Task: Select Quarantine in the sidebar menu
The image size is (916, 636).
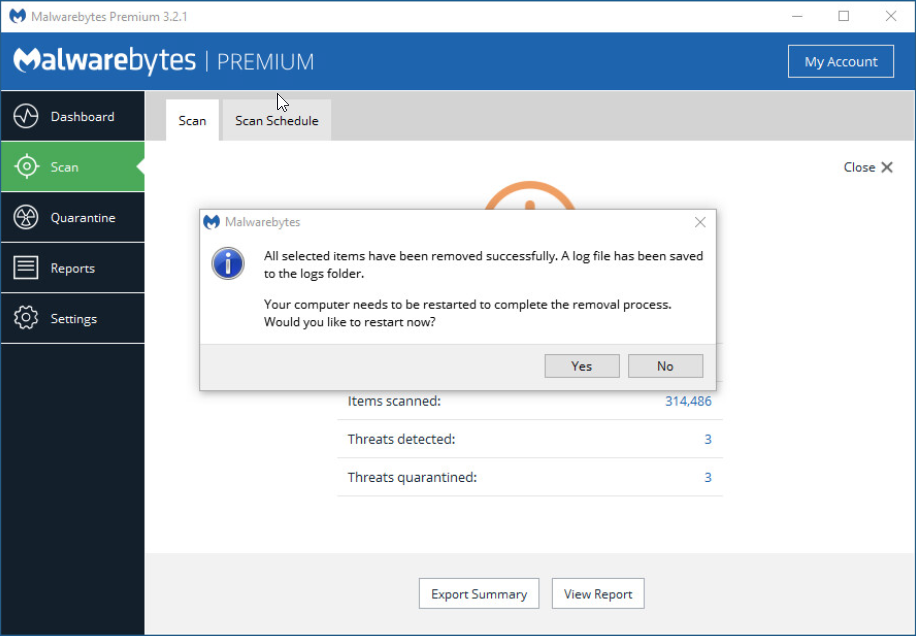Action: coord(72,217)
